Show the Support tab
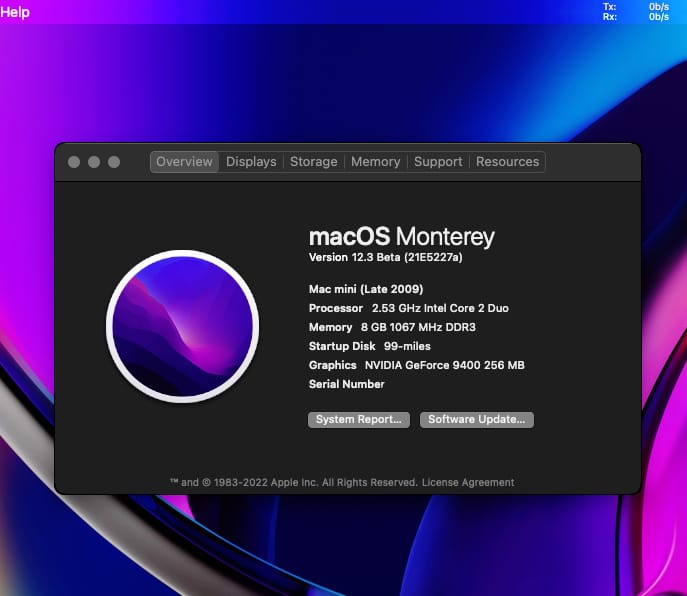Image resolution: width=687 pixels, height=596 pixels. tap(438, 162)
